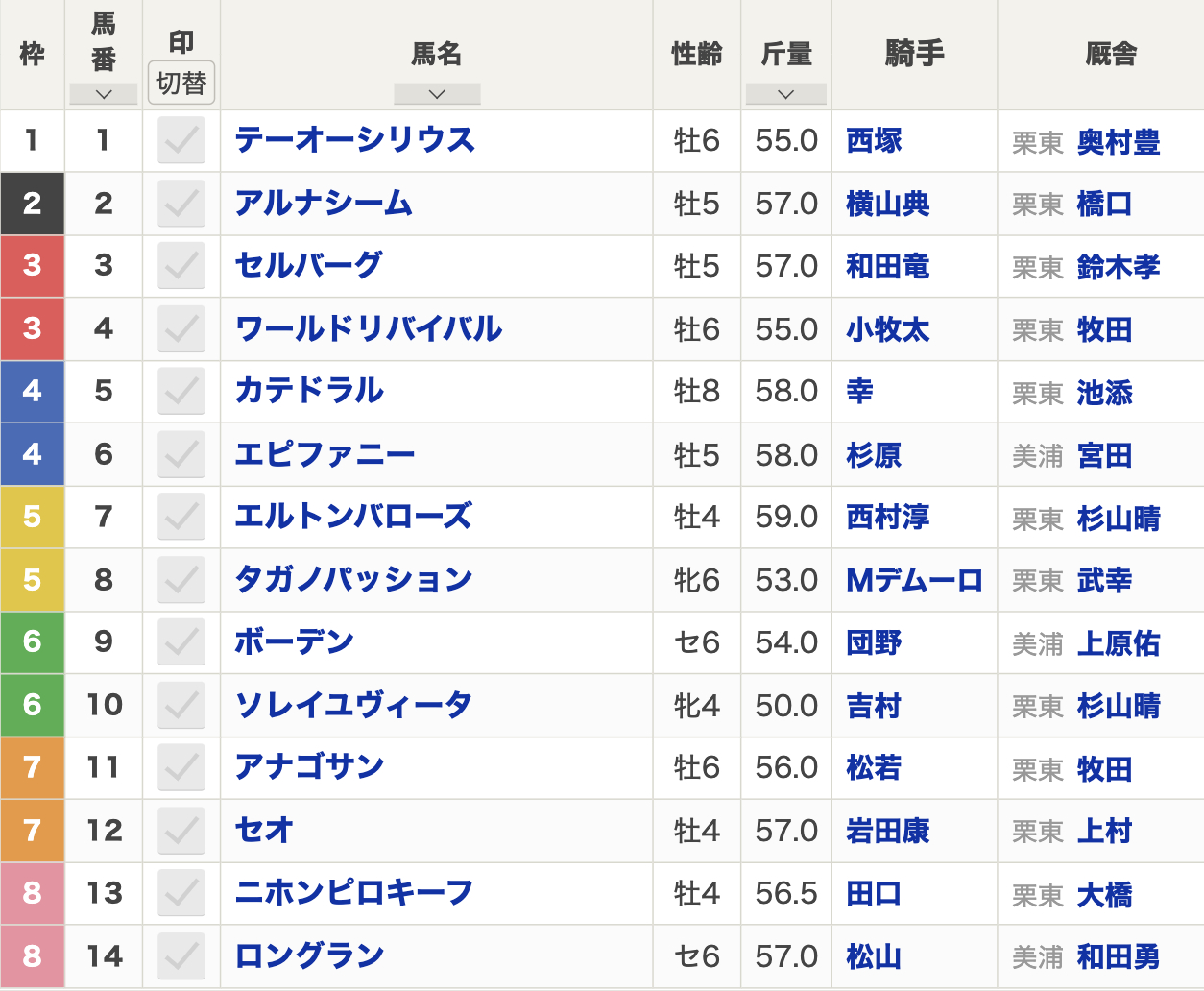Open jockey 西村淳 profile link

(x=888, y=518)
